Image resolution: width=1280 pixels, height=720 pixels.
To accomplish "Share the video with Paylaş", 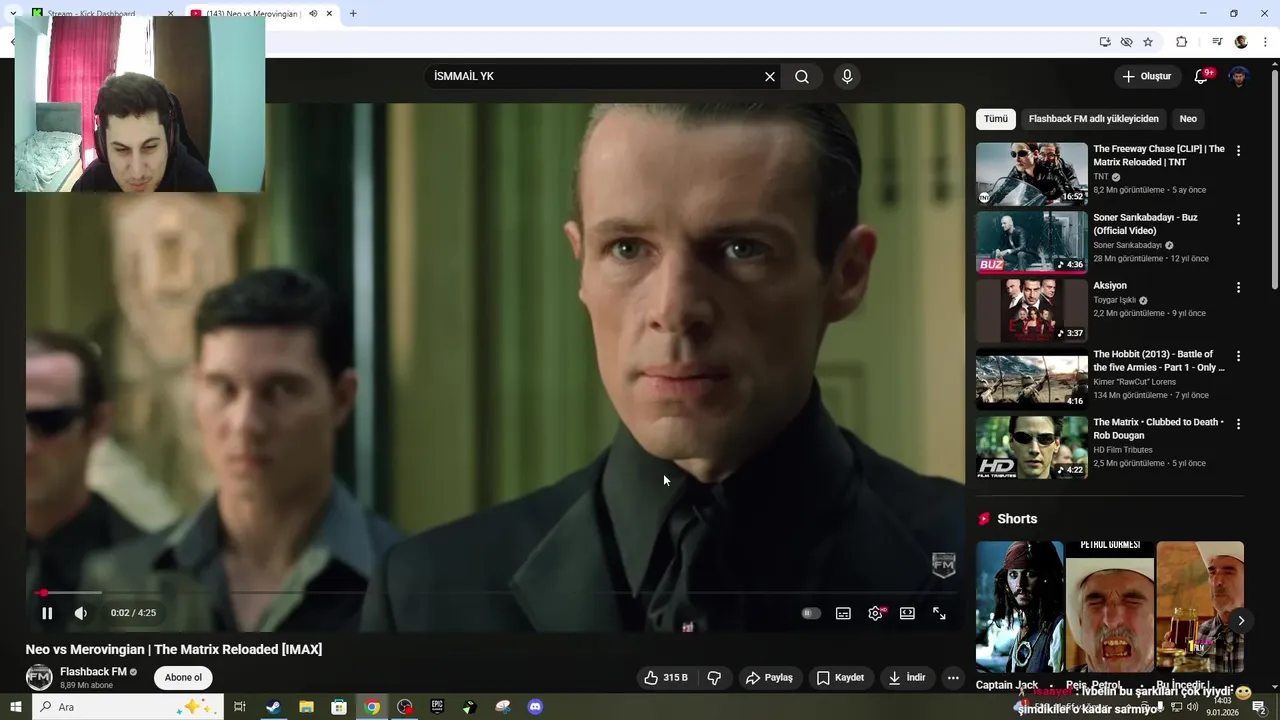I will tap(769, 678).
